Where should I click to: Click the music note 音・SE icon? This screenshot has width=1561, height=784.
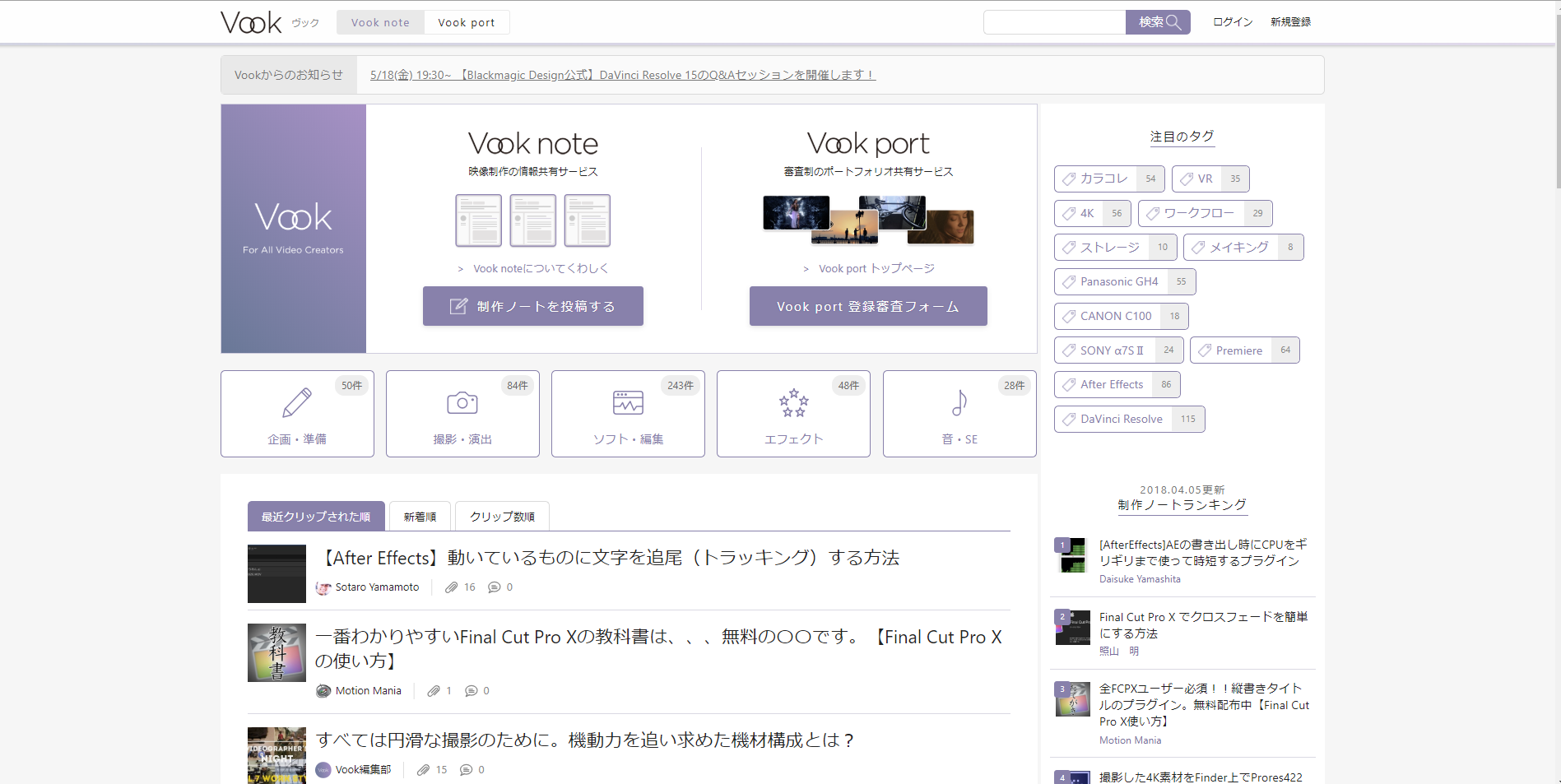(959, 403)
